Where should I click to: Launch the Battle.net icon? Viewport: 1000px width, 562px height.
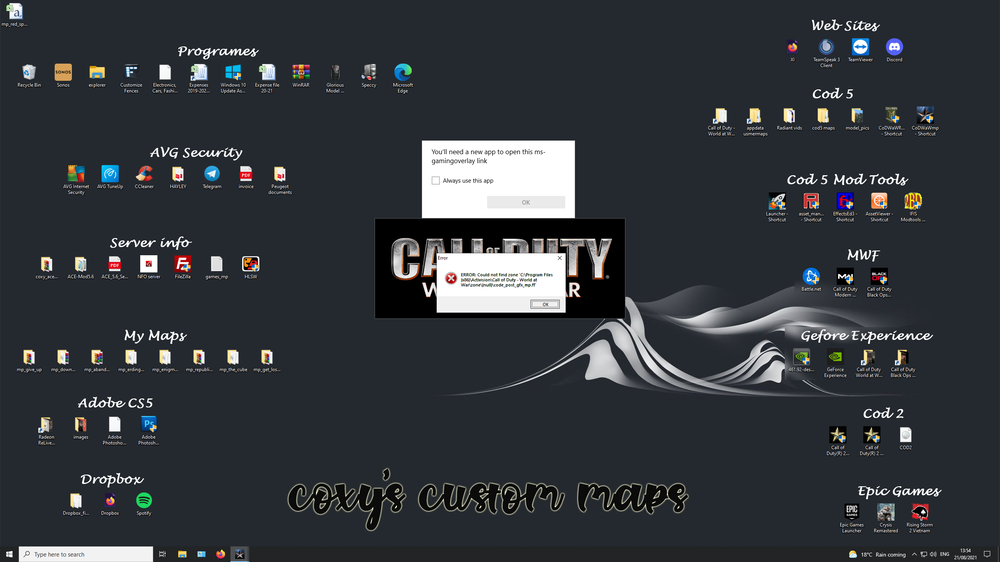click(x=811, y=277)
